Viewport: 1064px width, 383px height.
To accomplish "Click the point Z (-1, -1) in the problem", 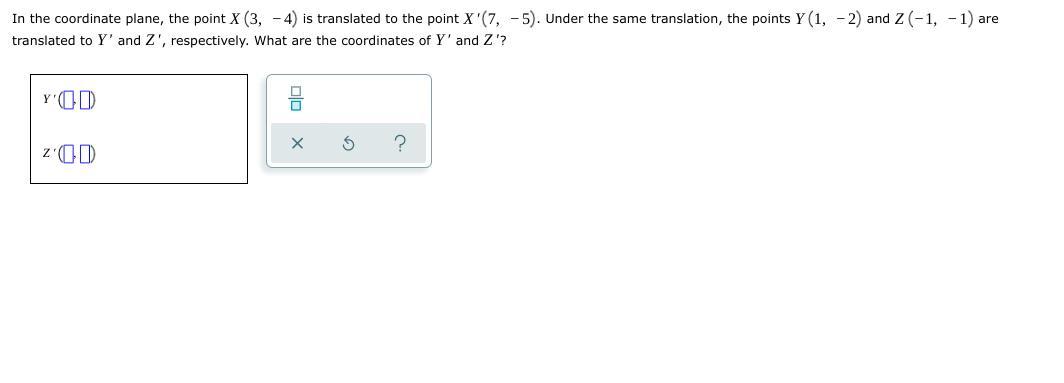I will (934, 19).
